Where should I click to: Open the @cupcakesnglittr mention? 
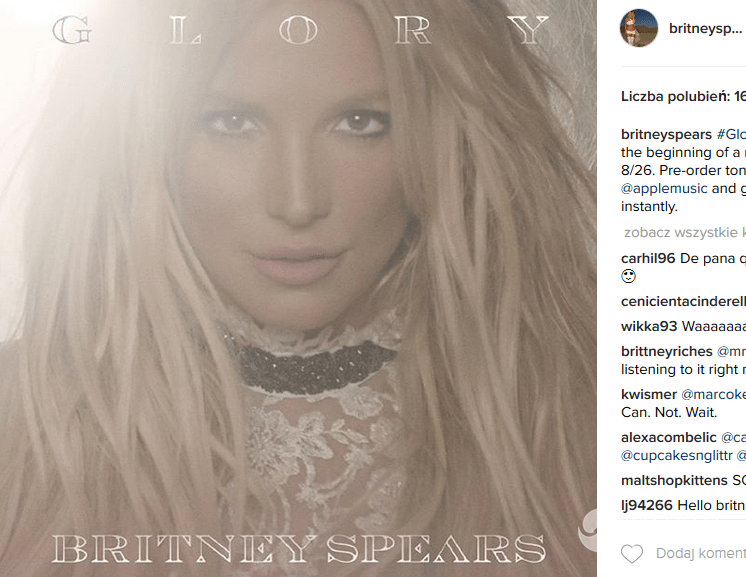coord(677,455)
